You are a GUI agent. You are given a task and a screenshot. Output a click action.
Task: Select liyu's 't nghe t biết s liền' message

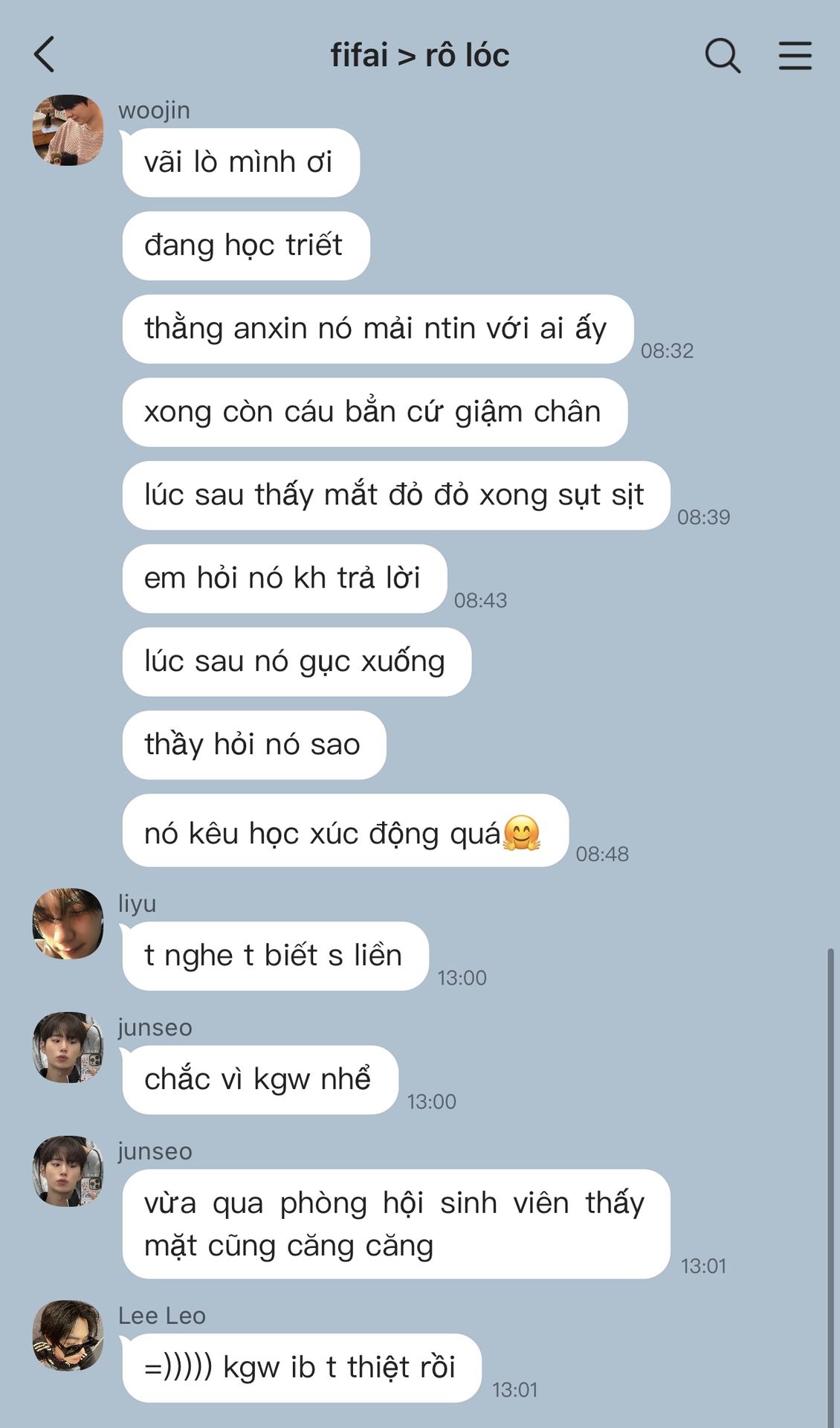pyautogui.click(x=275, y=956)
